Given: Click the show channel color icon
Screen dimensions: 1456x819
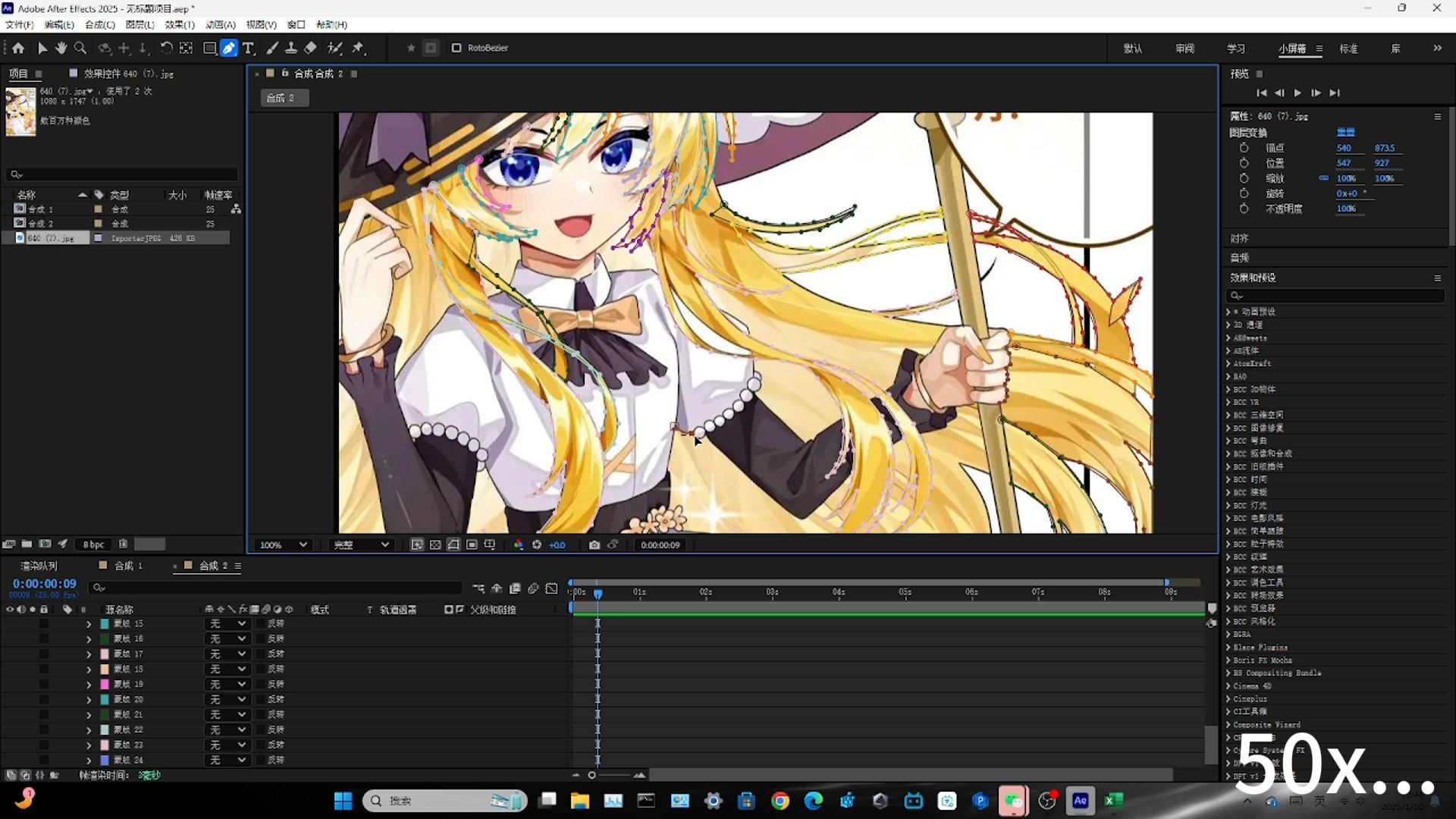Looking at the screenshot, I should coord(519,544).
